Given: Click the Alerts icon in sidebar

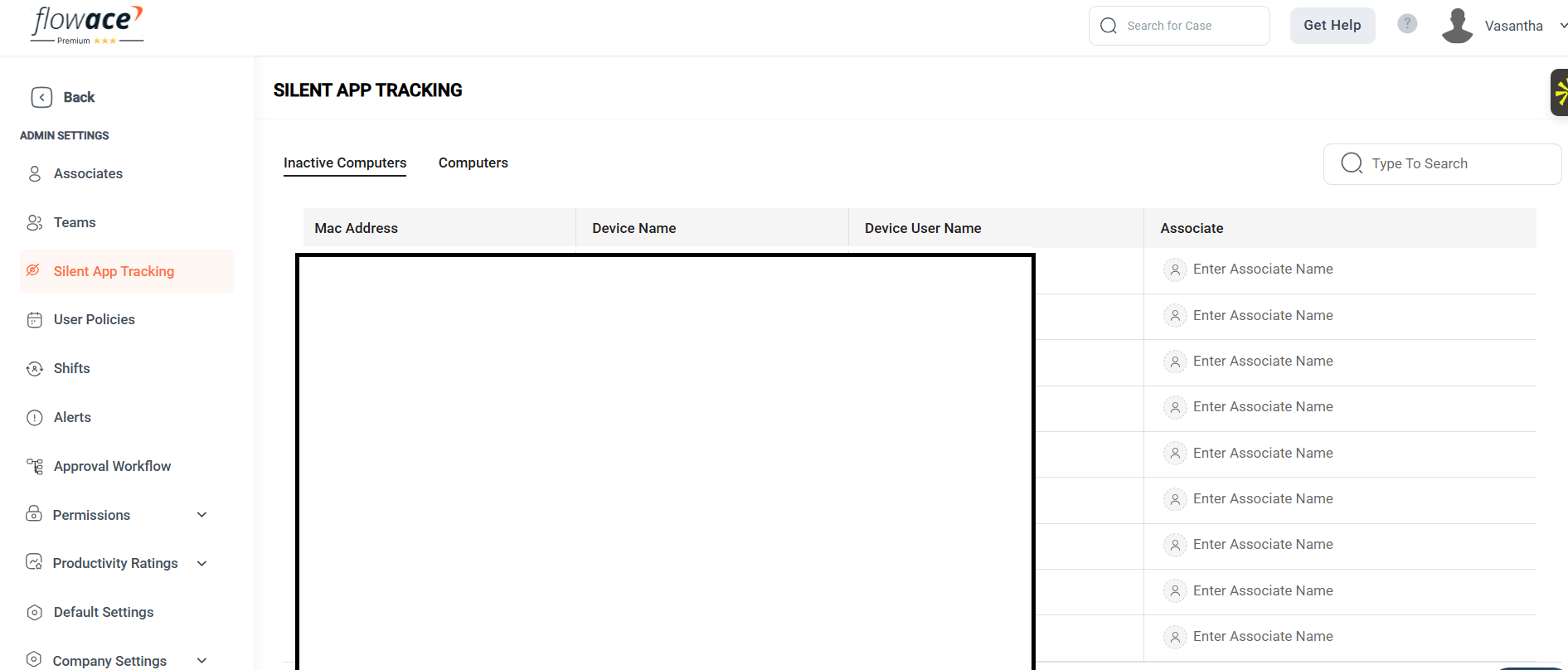Looking at the screenshot, I should tap(35, 418).
